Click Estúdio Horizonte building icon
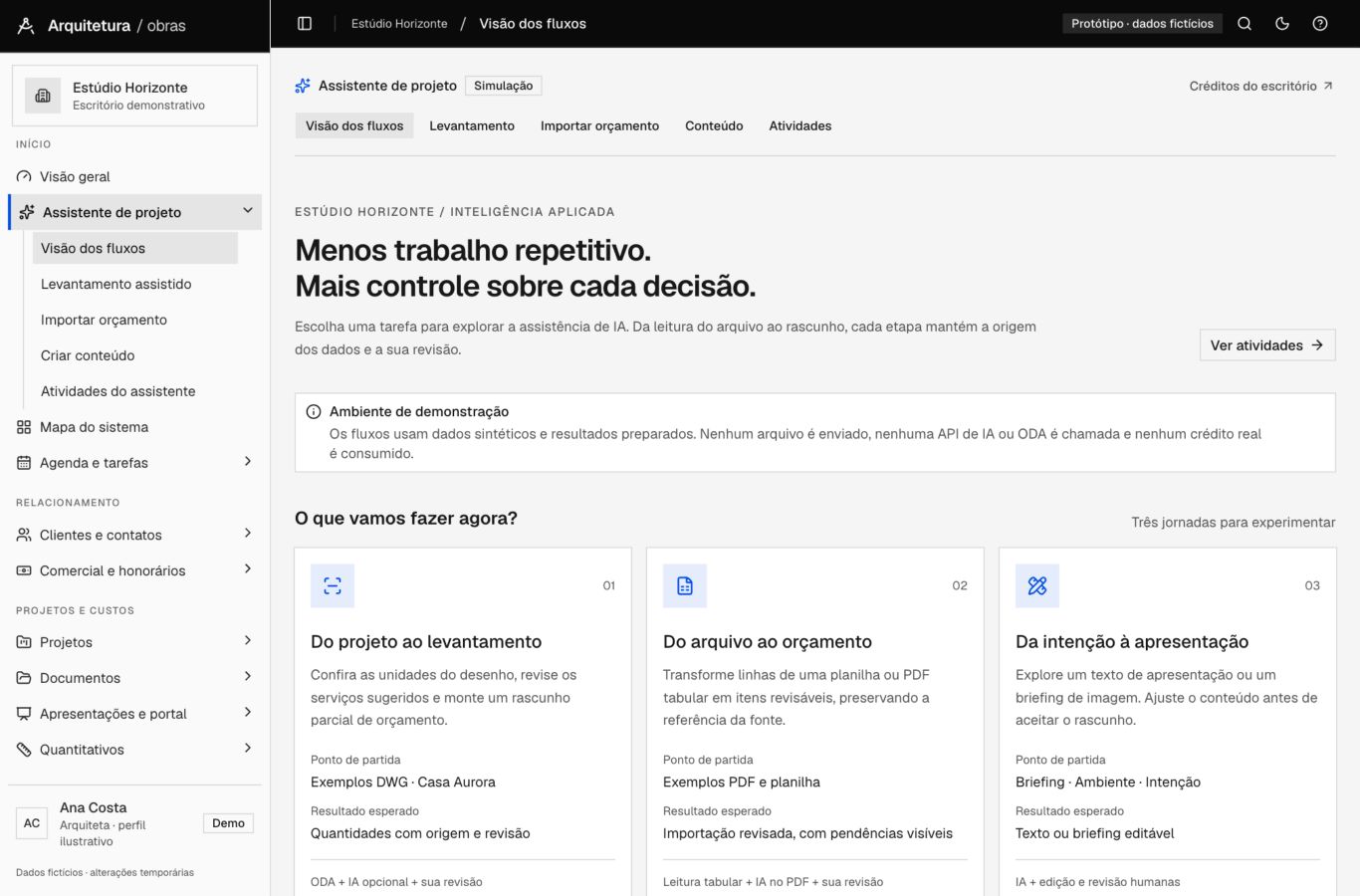The image size is (1360, 896). click(x=43, y=96)
